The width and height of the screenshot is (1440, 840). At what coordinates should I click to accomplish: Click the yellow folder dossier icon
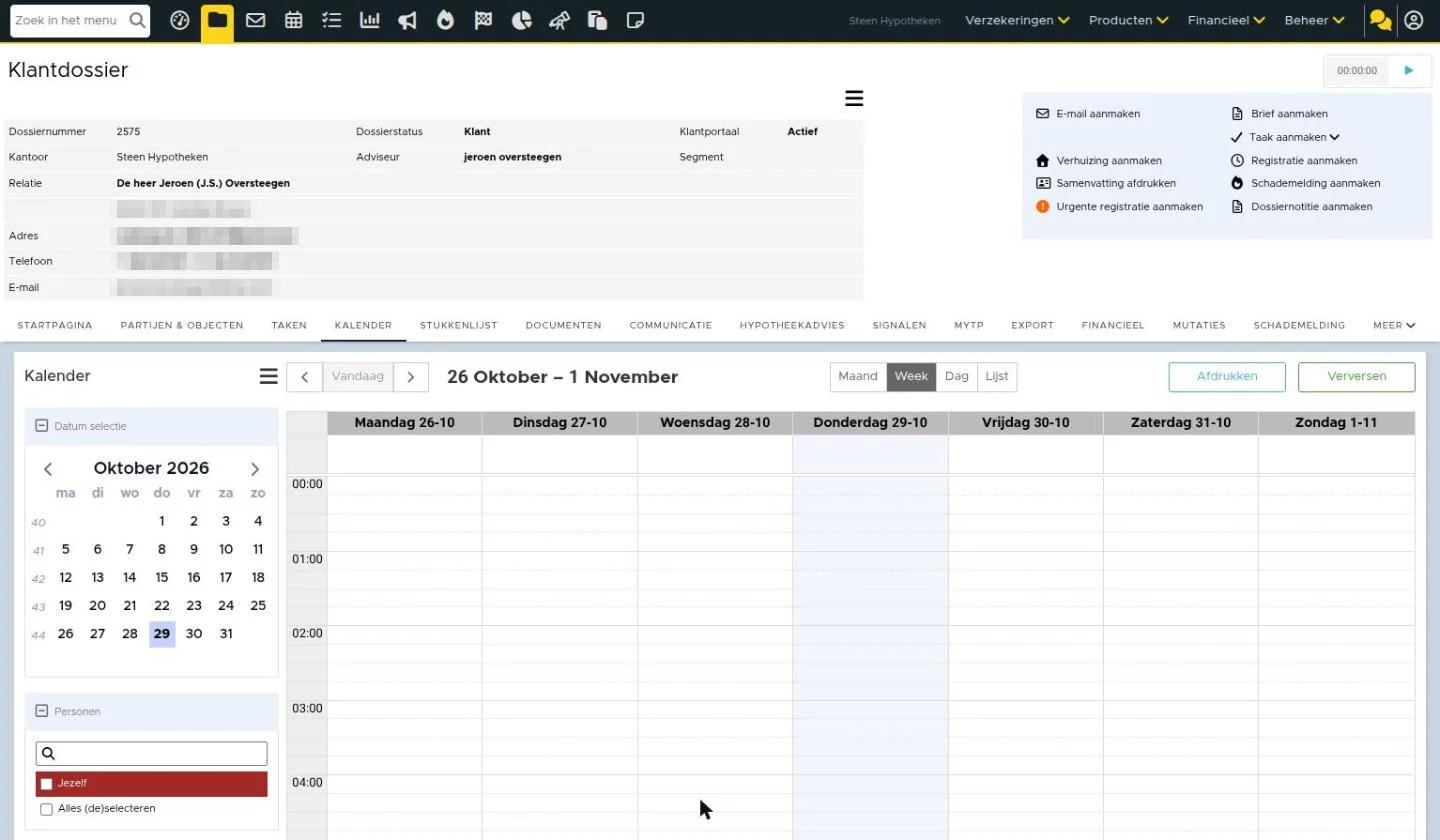click(x=217, y=21)
